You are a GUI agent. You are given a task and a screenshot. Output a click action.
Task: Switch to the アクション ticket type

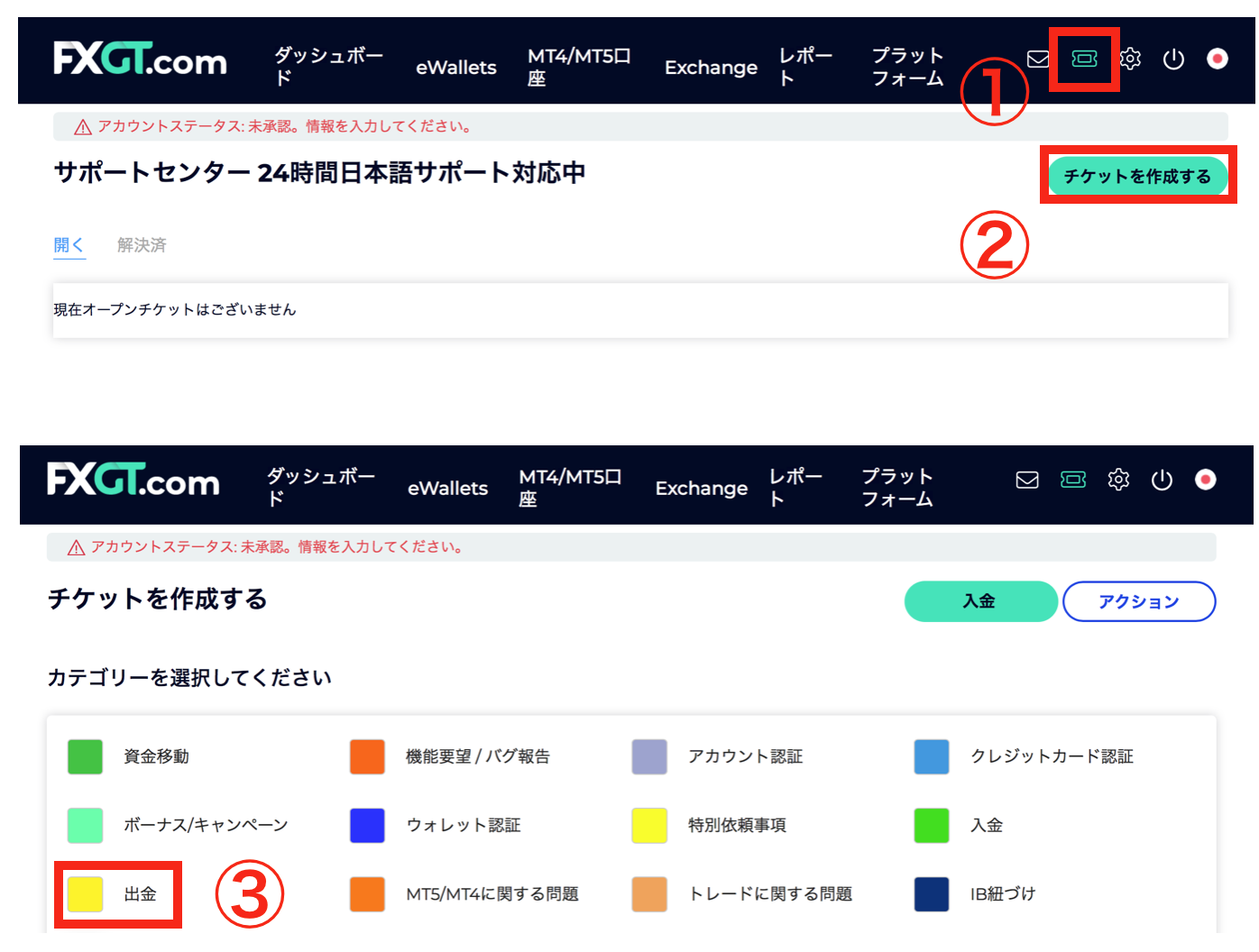point(1139,601)
